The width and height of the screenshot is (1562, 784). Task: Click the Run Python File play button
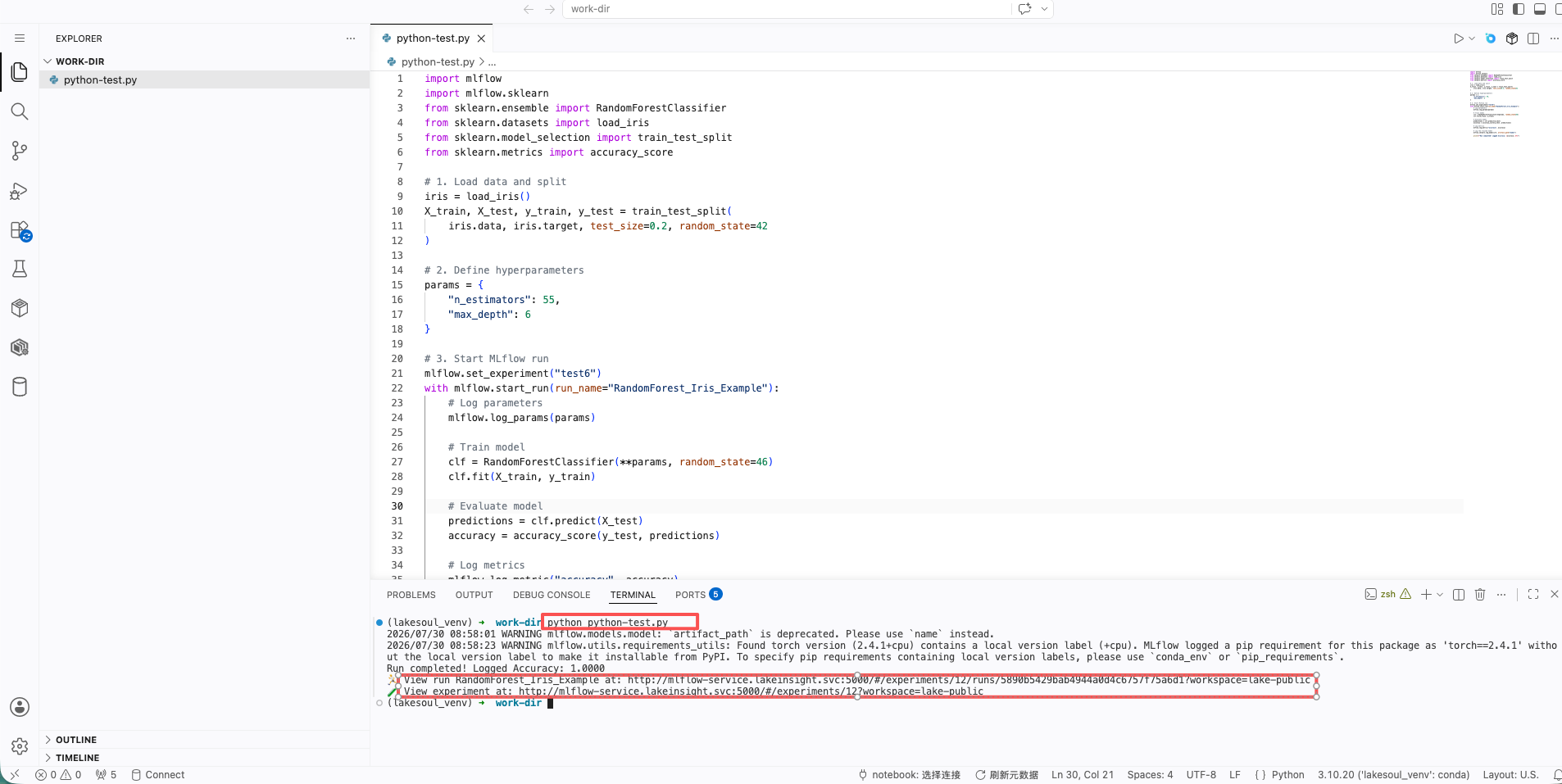1458,39
